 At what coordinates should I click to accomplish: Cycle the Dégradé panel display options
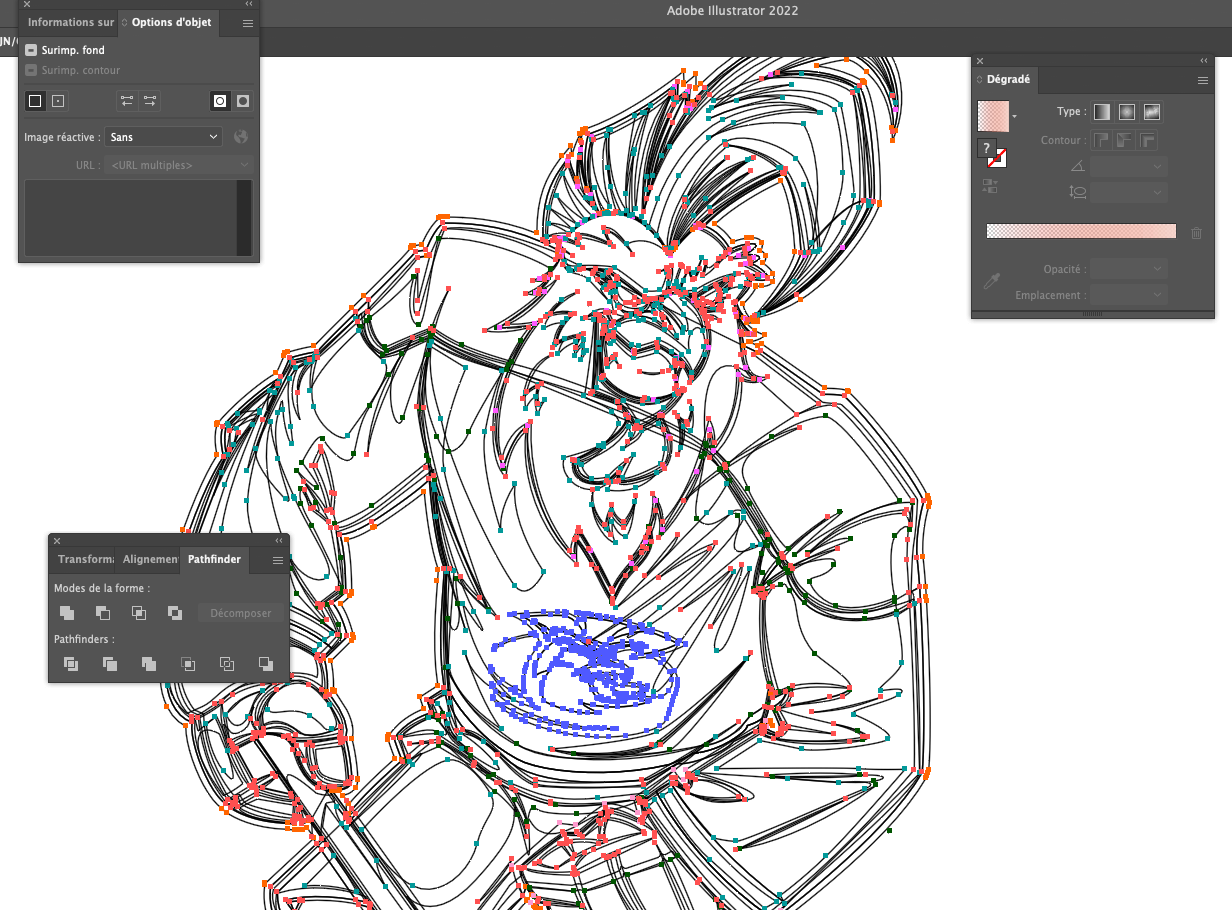[980, 80]
